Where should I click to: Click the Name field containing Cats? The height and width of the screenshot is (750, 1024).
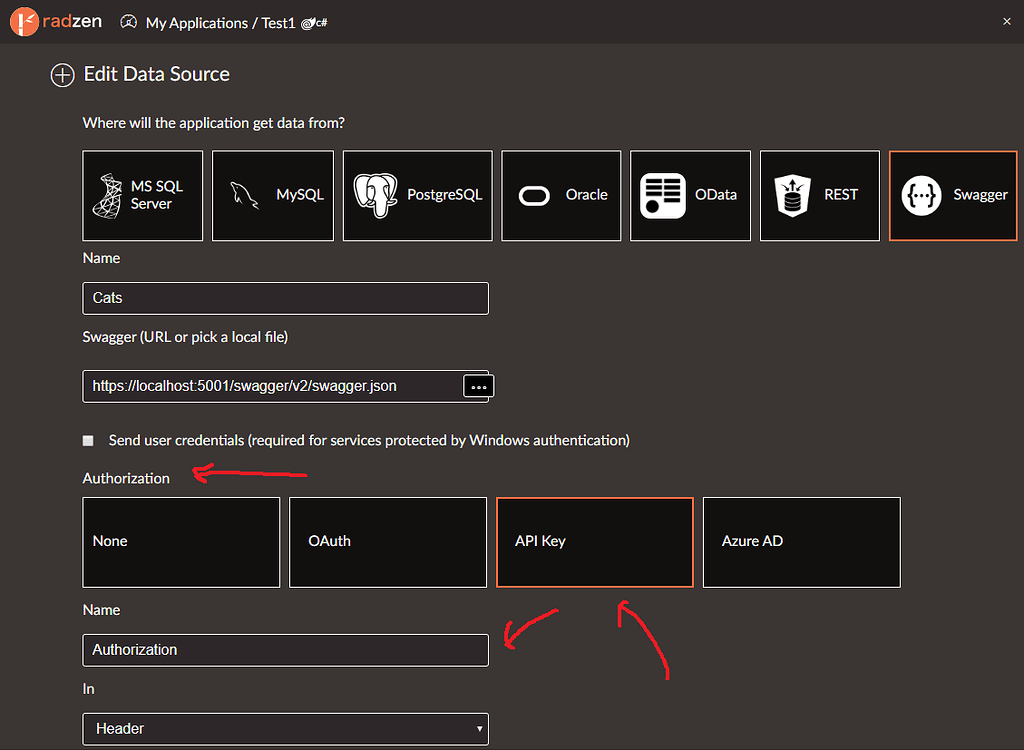coord(285,298)
